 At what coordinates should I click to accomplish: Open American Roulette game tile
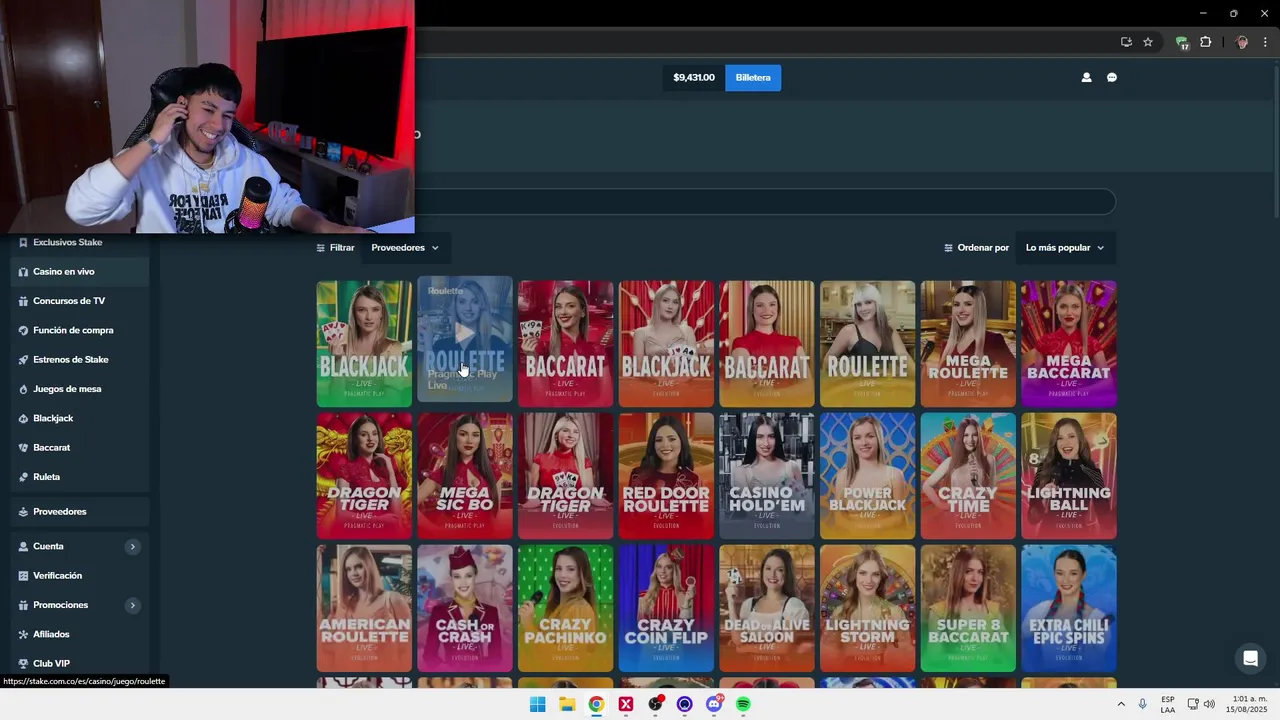(x=364, y=608)
